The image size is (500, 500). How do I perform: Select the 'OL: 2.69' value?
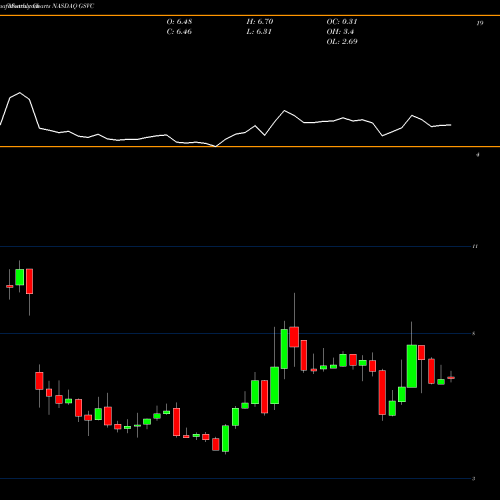pyautogui.click(x=342, y=42)
